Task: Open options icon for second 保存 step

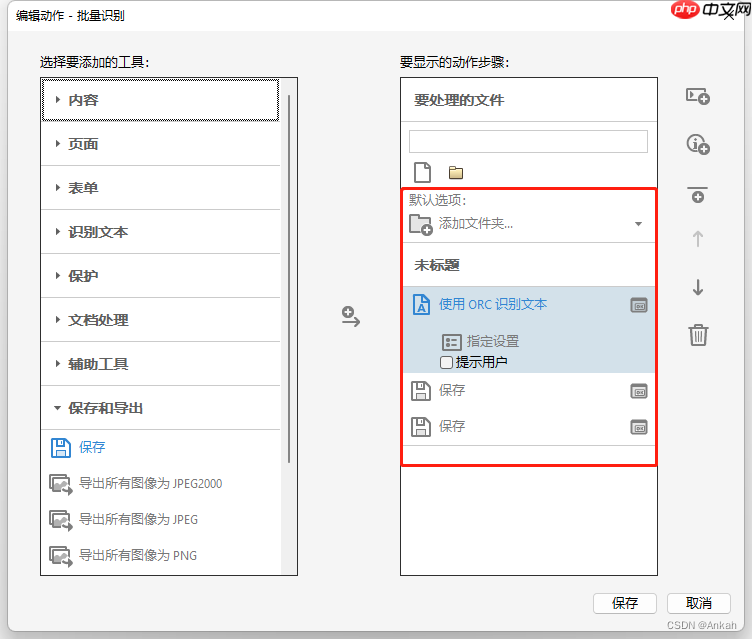Action: coord(639,427)
